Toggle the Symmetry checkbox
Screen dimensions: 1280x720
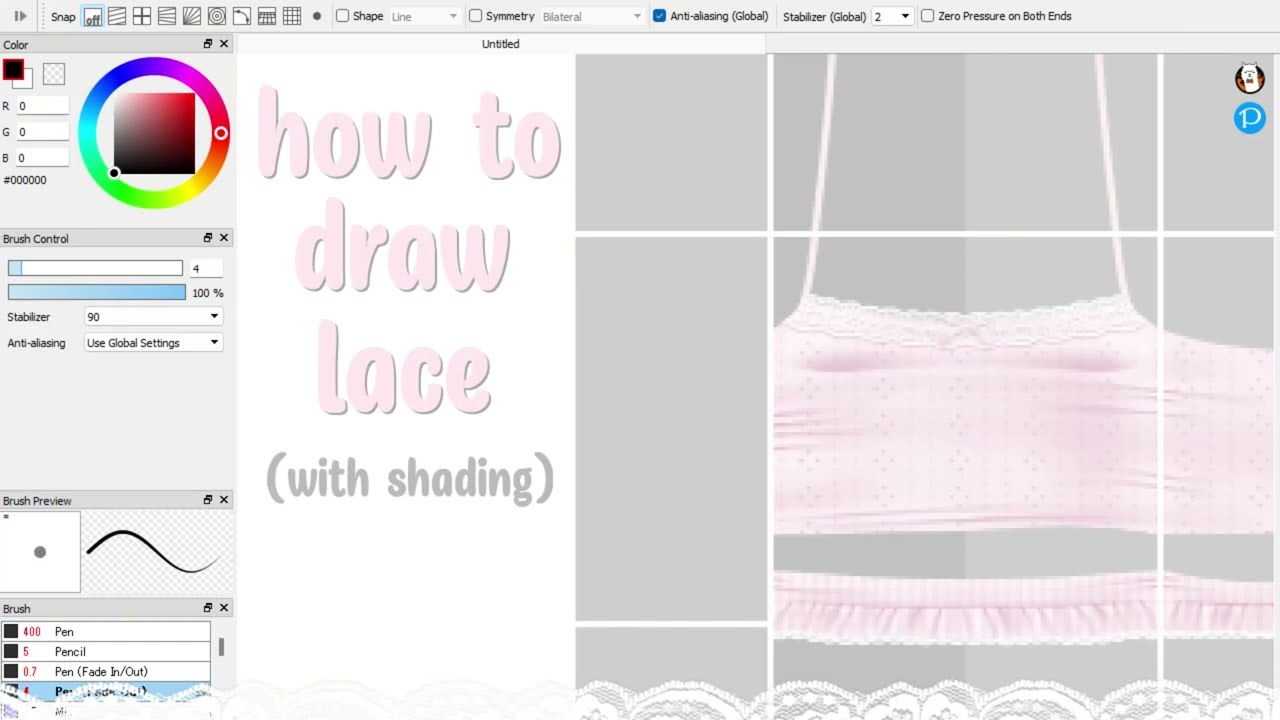475,16
